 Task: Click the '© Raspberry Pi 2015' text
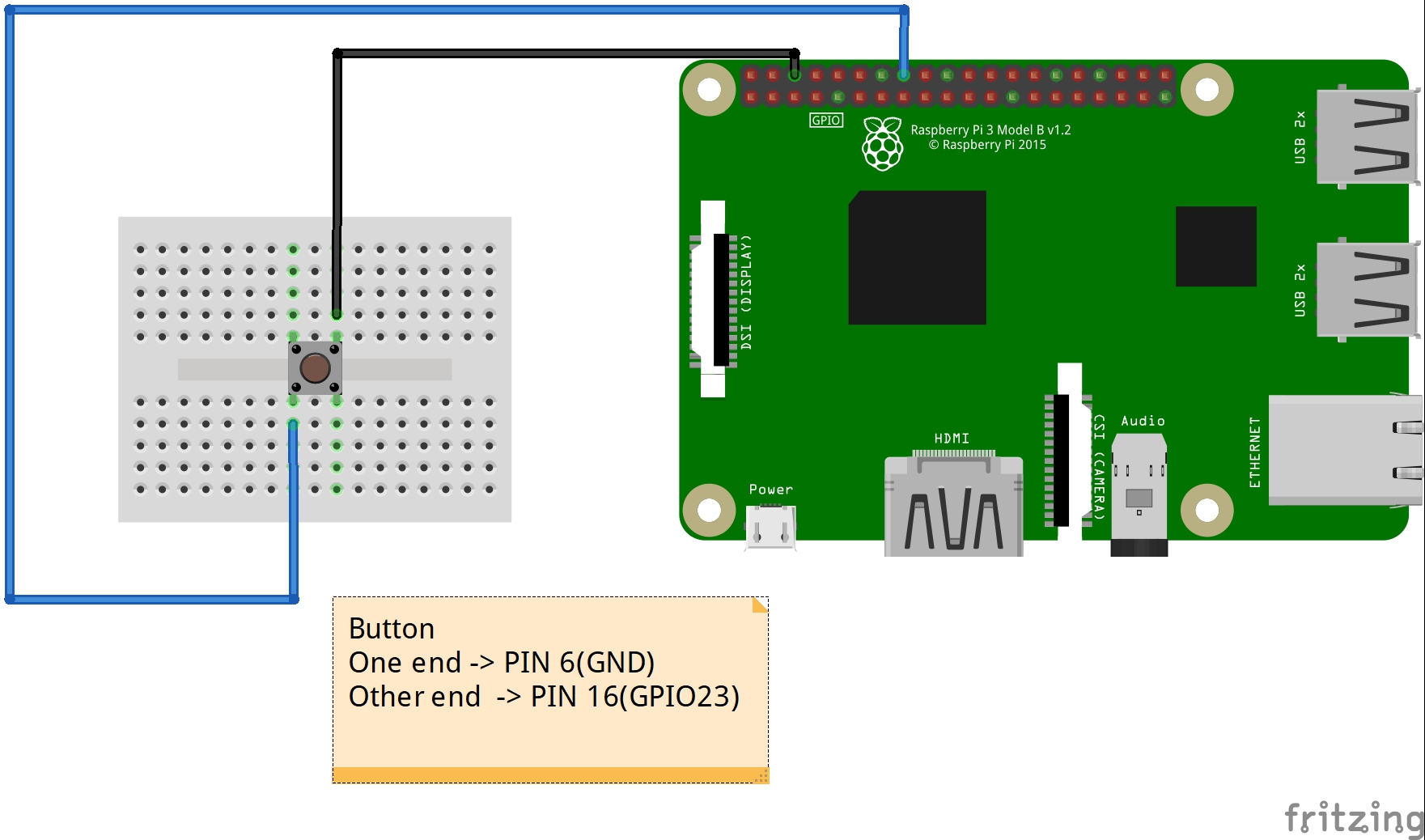(x=987, y=145)
